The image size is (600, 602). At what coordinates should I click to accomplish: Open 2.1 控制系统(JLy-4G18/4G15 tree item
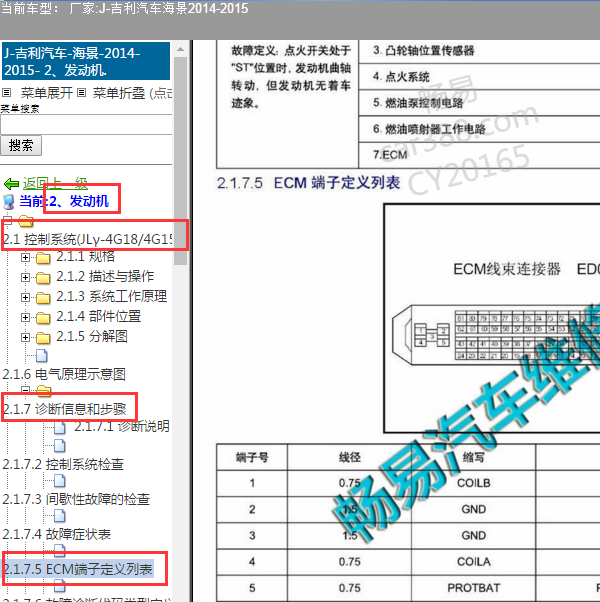pyautogui.click(x=88, y=239)
